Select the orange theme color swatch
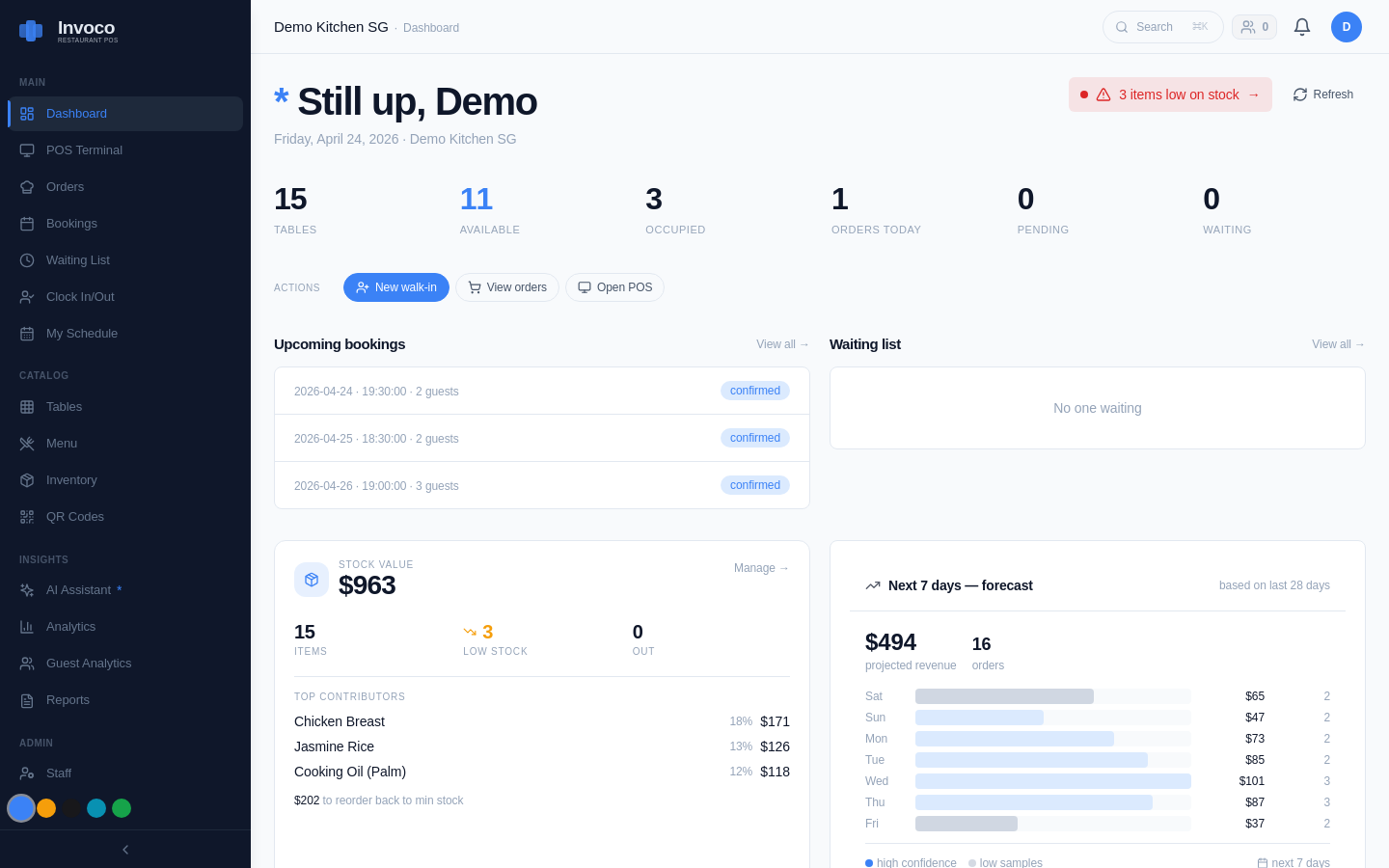 pyautogui.click(x=46, y=808)
